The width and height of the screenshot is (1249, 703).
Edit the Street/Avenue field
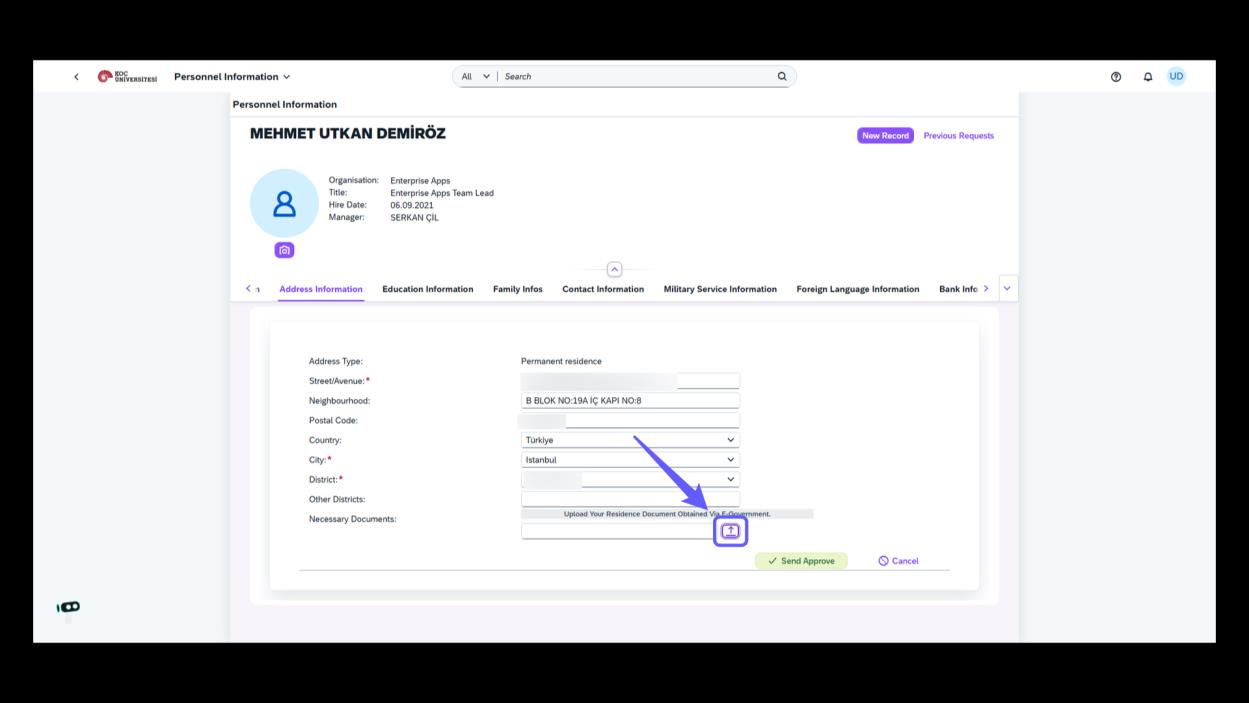pyautogui.click(x=630, y=381)
